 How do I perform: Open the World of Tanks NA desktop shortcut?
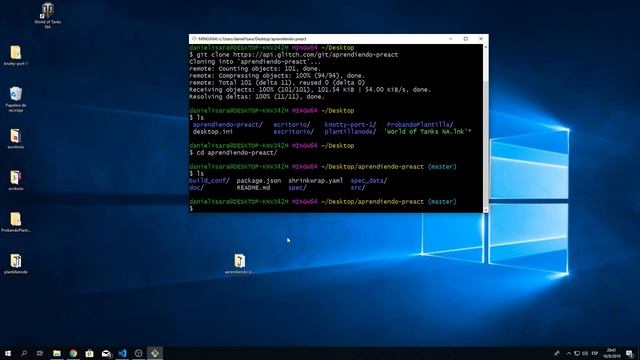tap(48, 16)
